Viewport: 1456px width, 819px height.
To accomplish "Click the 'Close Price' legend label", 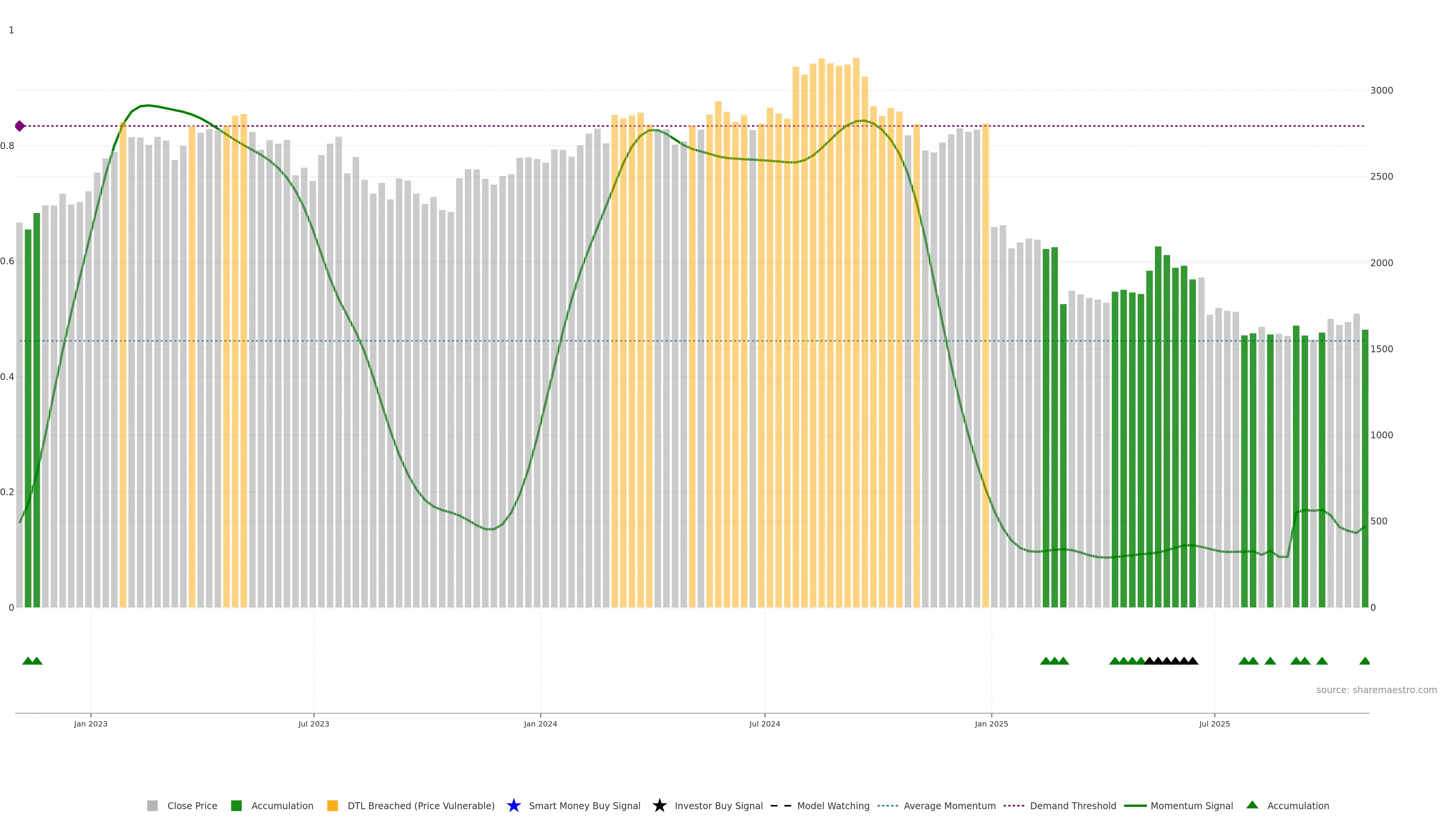I will tap(192, 805).
